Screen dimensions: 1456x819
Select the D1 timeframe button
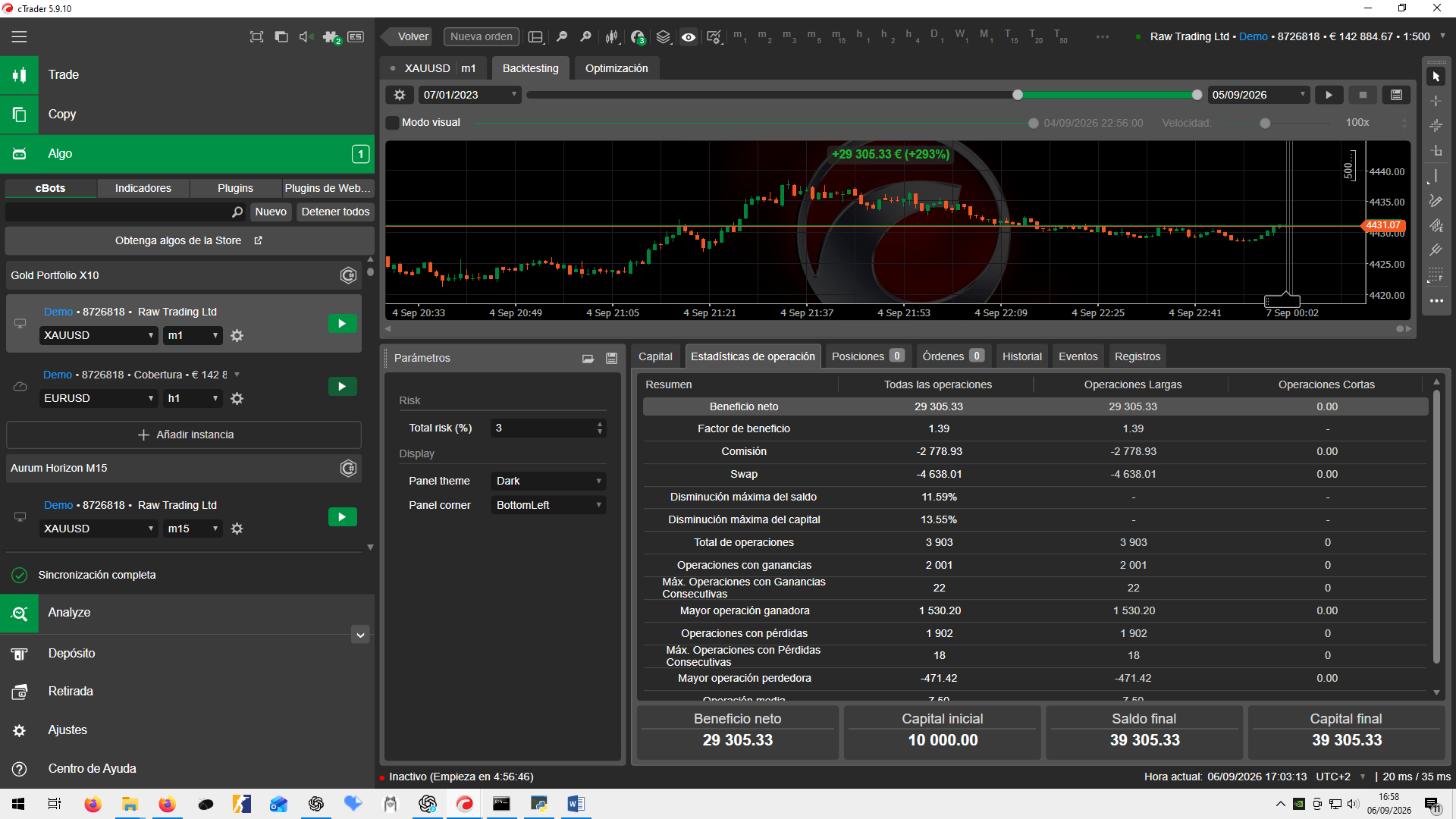click(937, 36)
